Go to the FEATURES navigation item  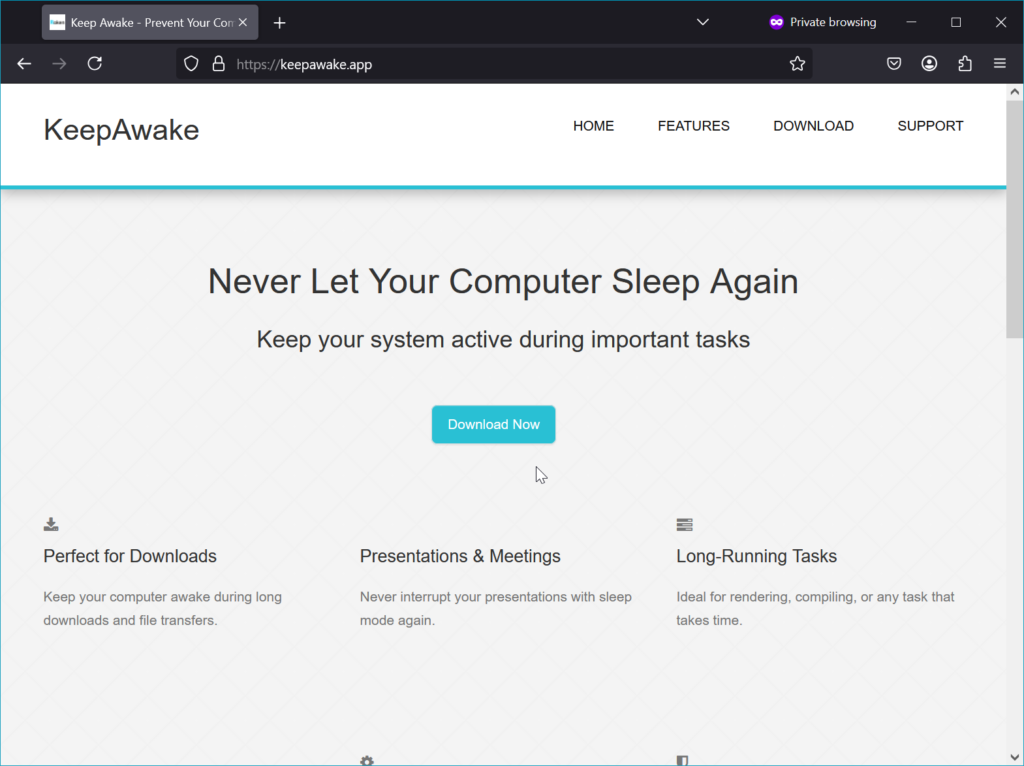tap(693, 126)
